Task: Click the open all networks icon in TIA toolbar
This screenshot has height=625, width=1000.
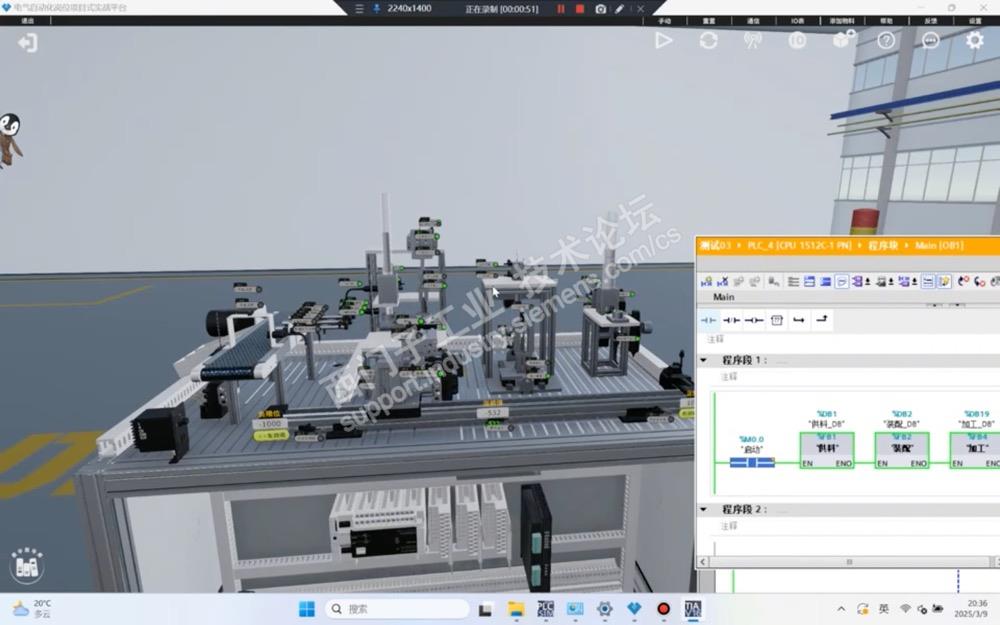Action: [x=809, y=281]
